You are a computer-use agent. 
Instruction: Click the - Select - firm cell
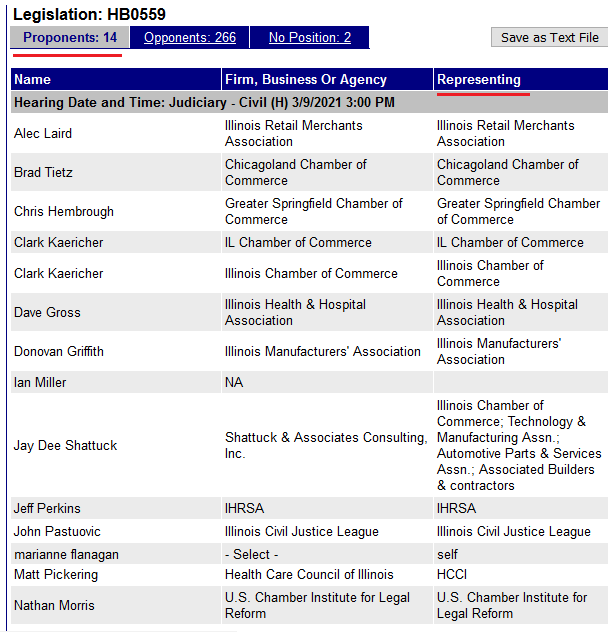point(251,555)
